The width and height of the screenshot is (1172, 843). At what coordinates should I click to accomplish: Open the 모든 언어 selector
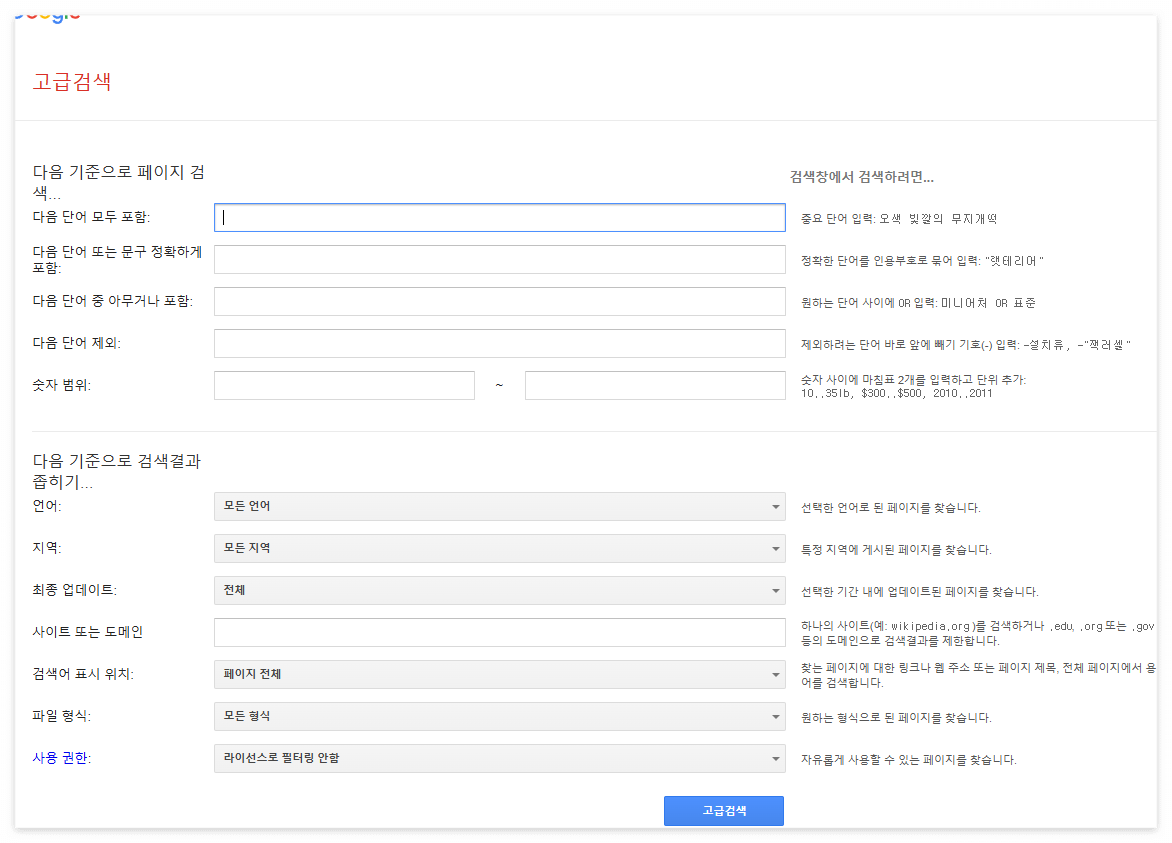click(x=500, y=507)
